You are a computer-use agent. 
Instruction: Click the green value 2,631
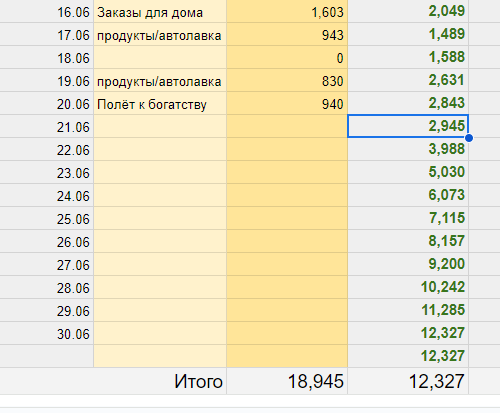[408, 80]
